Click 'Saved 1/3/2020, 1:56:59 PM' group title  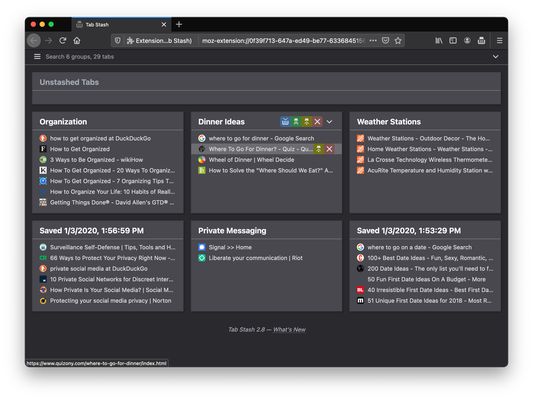91,231
